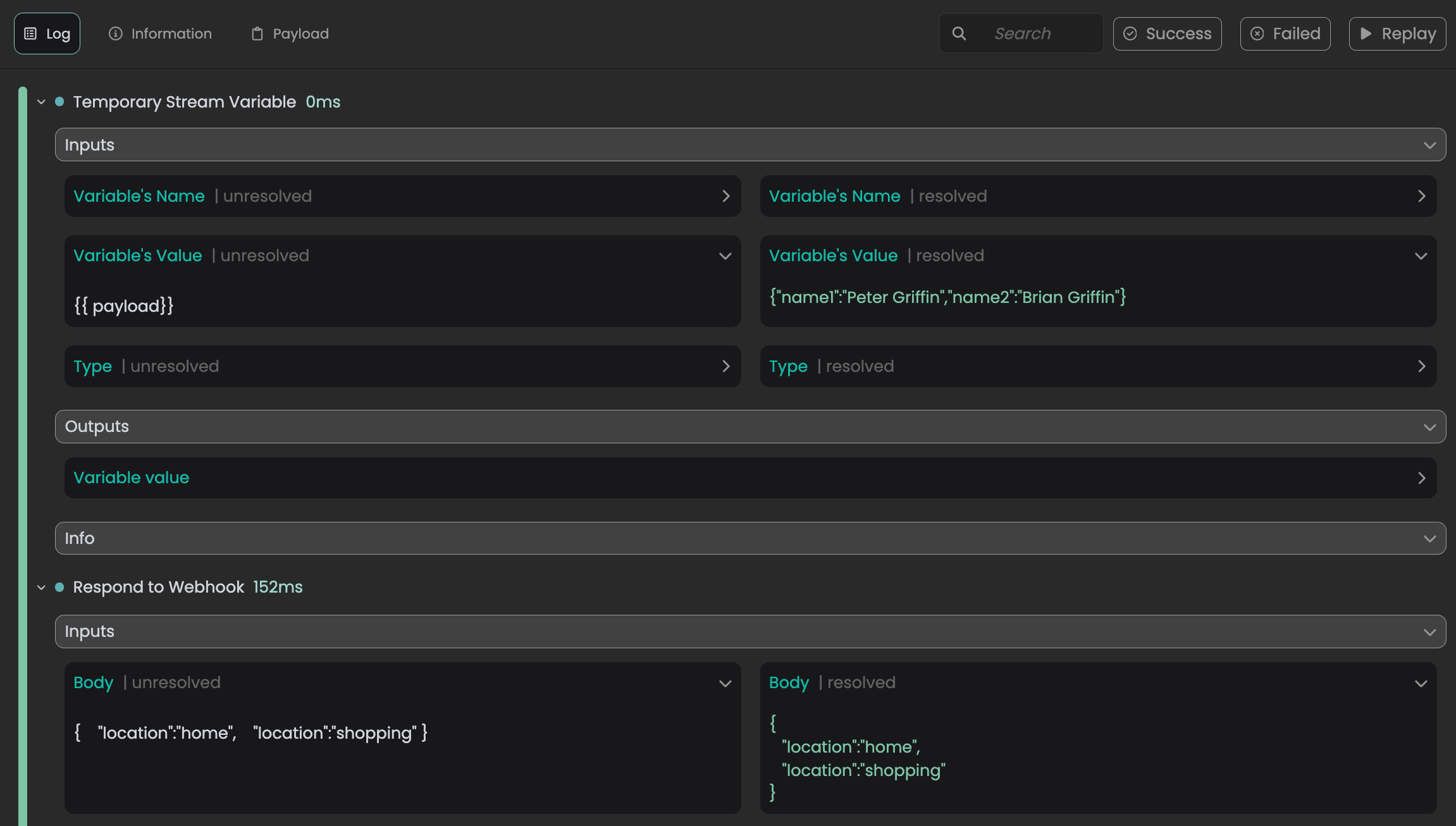Select the Log tab

[x=47, y=34]
